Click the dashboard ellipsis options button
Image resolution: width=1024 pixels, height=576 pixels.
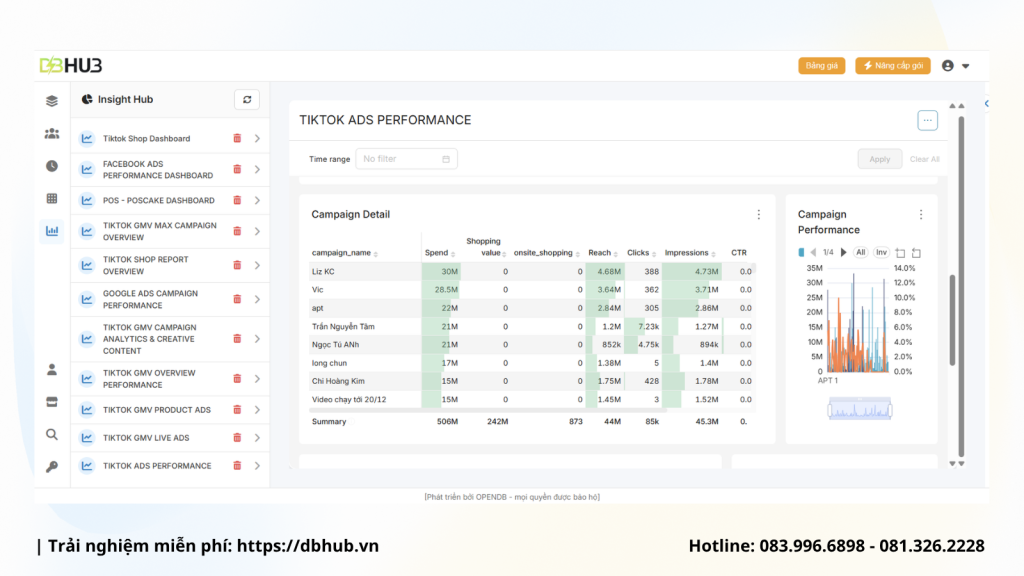click(927, 120)
